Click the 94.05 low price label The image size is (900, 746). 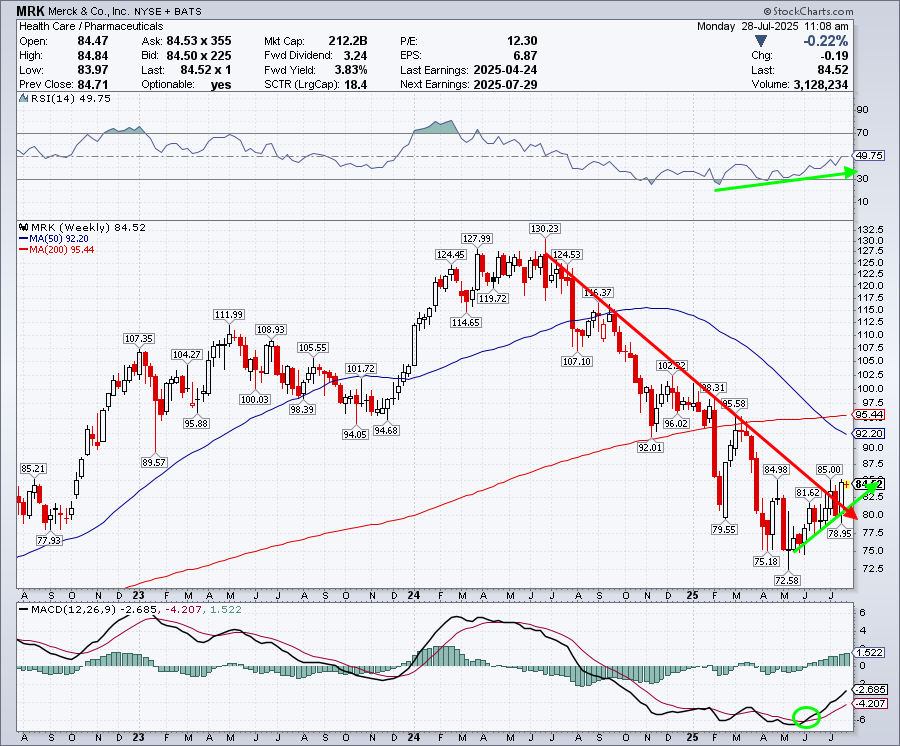click(x=355, y=434)
